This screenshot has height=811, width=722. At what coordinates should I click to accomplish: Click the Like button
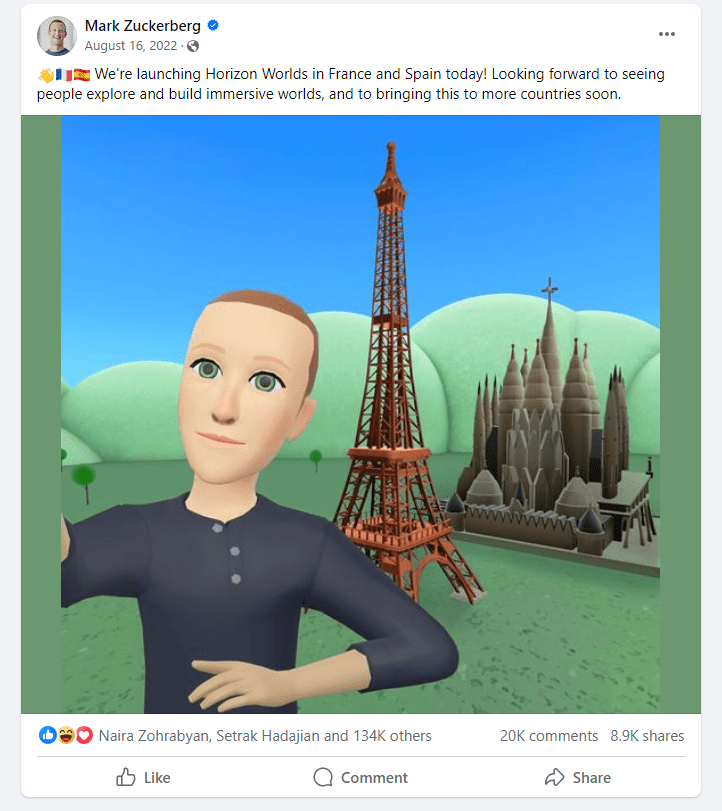tap(143, 777)
